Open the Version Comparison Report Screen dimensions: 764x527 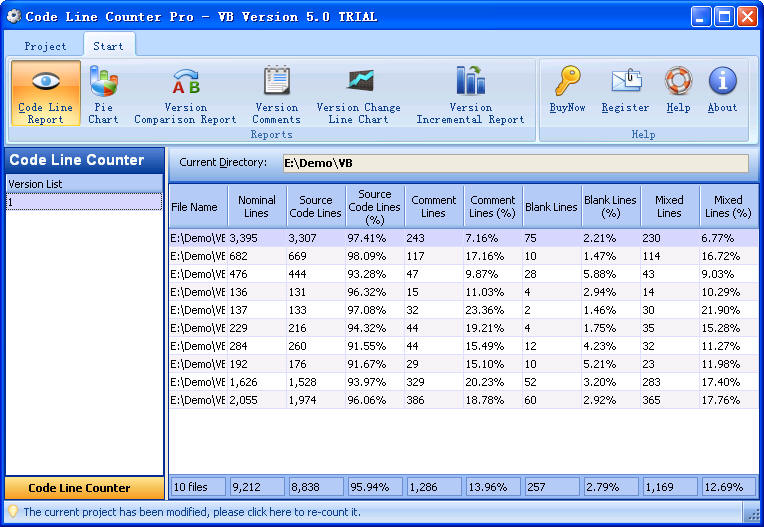pyautogui.click(x=185, y=93)
